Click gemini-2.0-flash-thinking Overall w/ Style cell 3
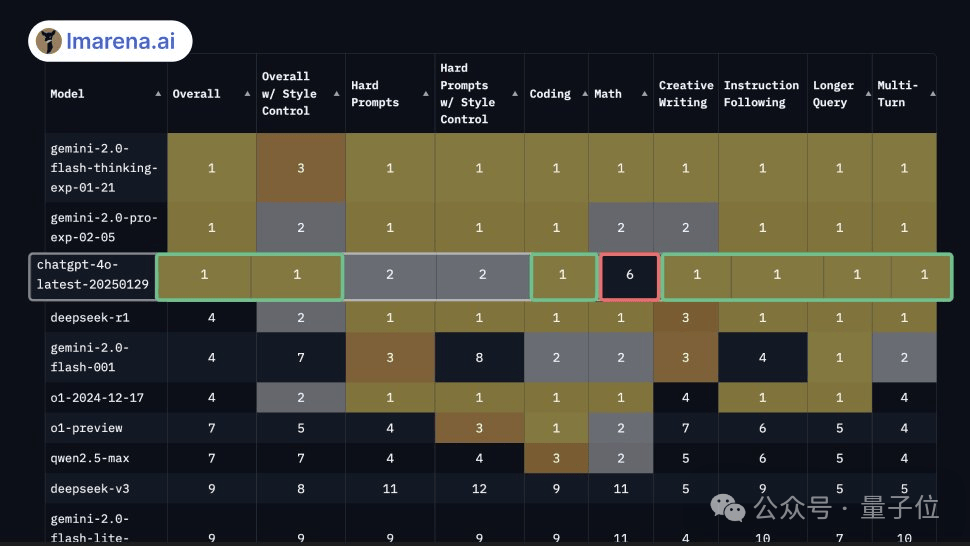The width and height of the screenshot is (970, 546). click(x=301, y=168)
